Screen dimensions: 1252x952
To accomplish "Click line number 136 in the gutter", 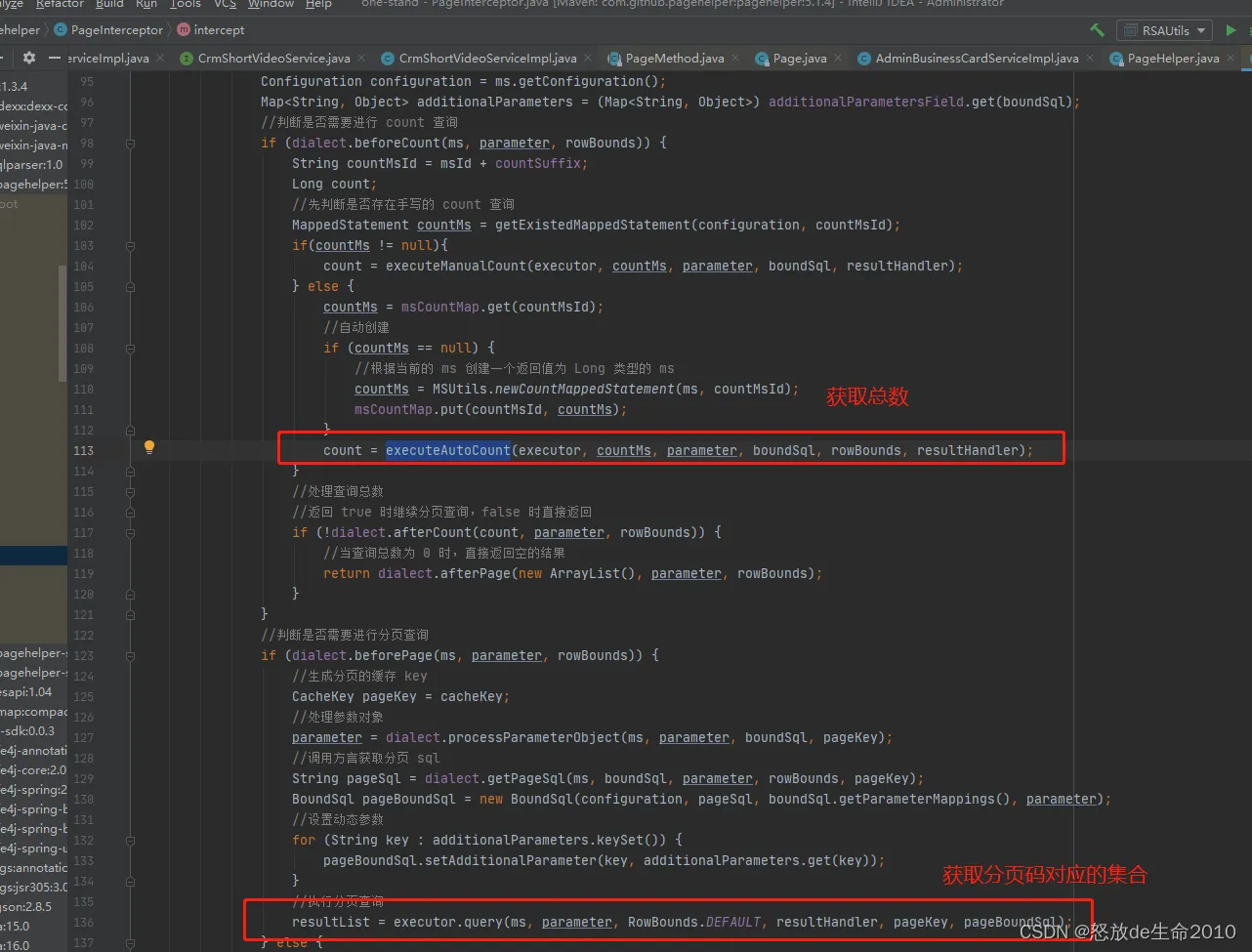I will [x=83, y=922].
